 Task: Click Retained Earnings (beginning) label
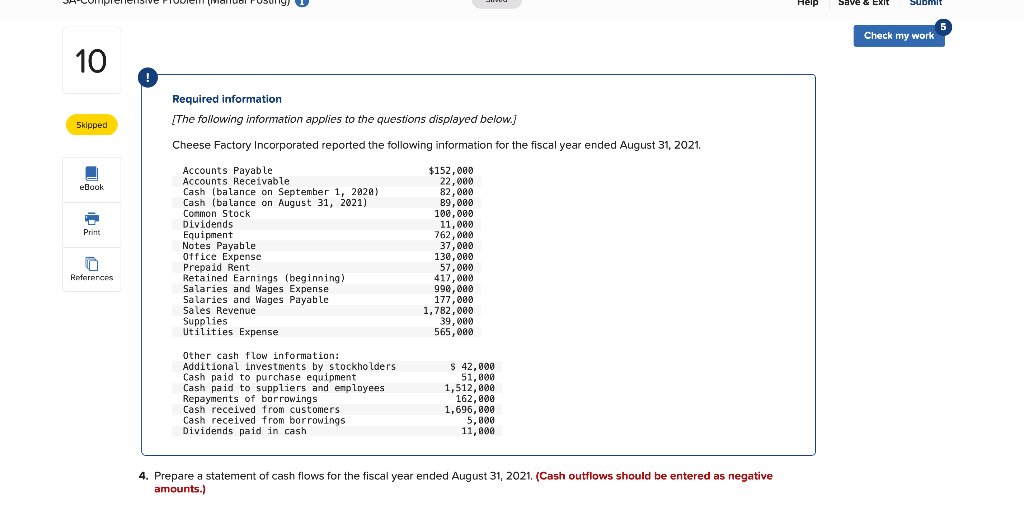[264, 278]
